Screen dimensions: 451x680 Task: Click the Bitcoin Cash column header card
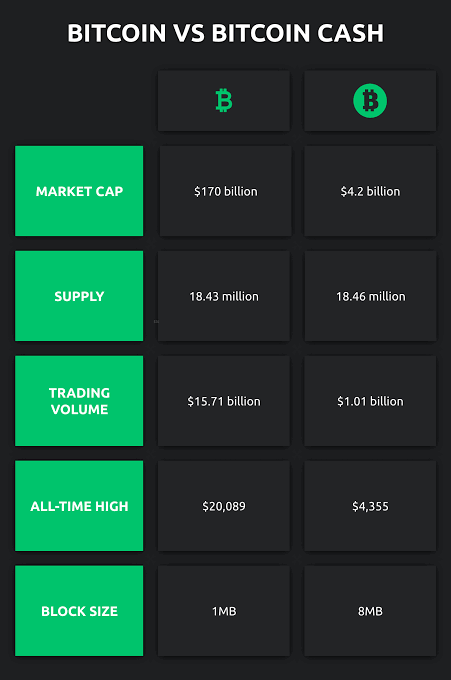pos(370,101)
